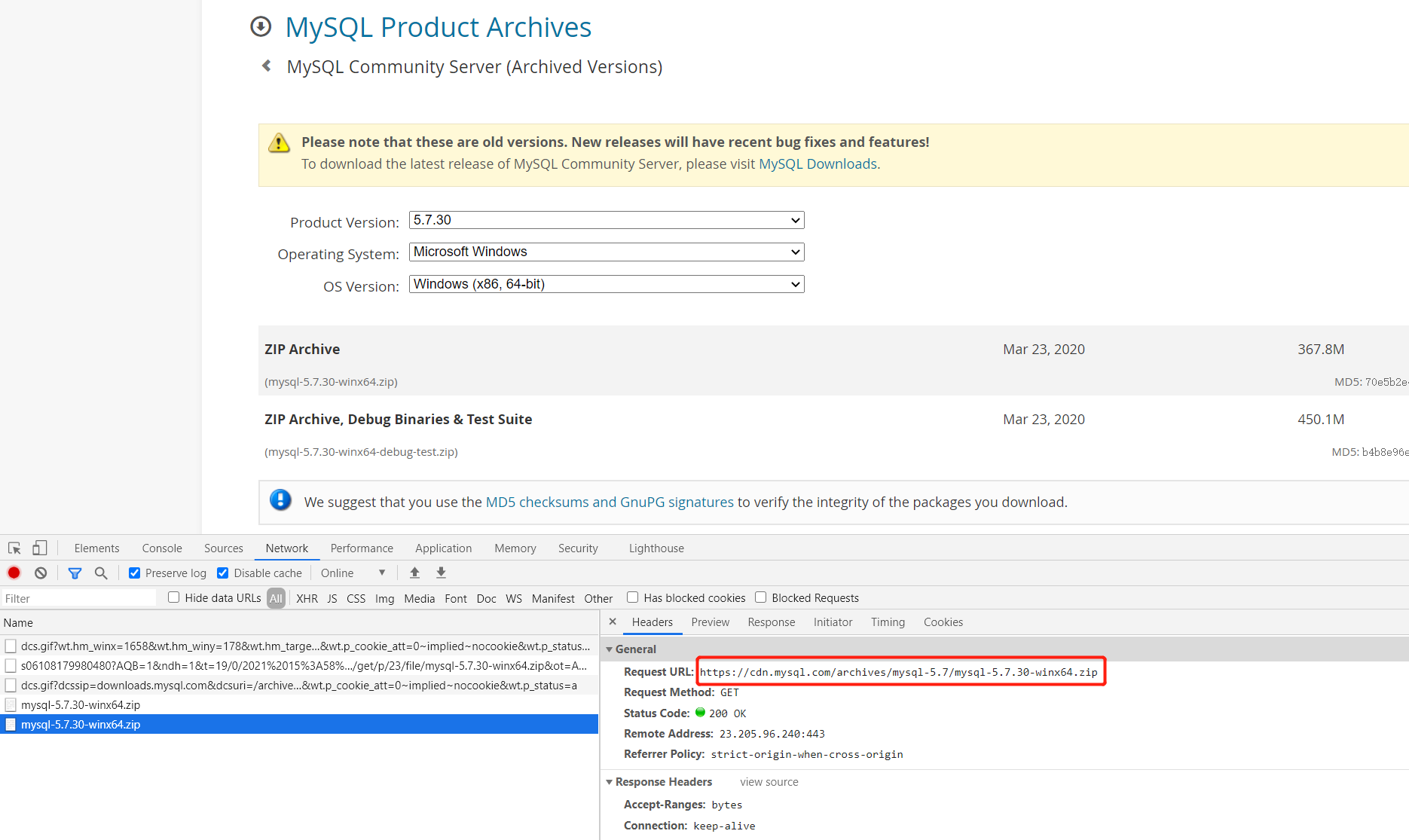
Task: Click view source in Response Headers
Action: [x=769, y=782]
